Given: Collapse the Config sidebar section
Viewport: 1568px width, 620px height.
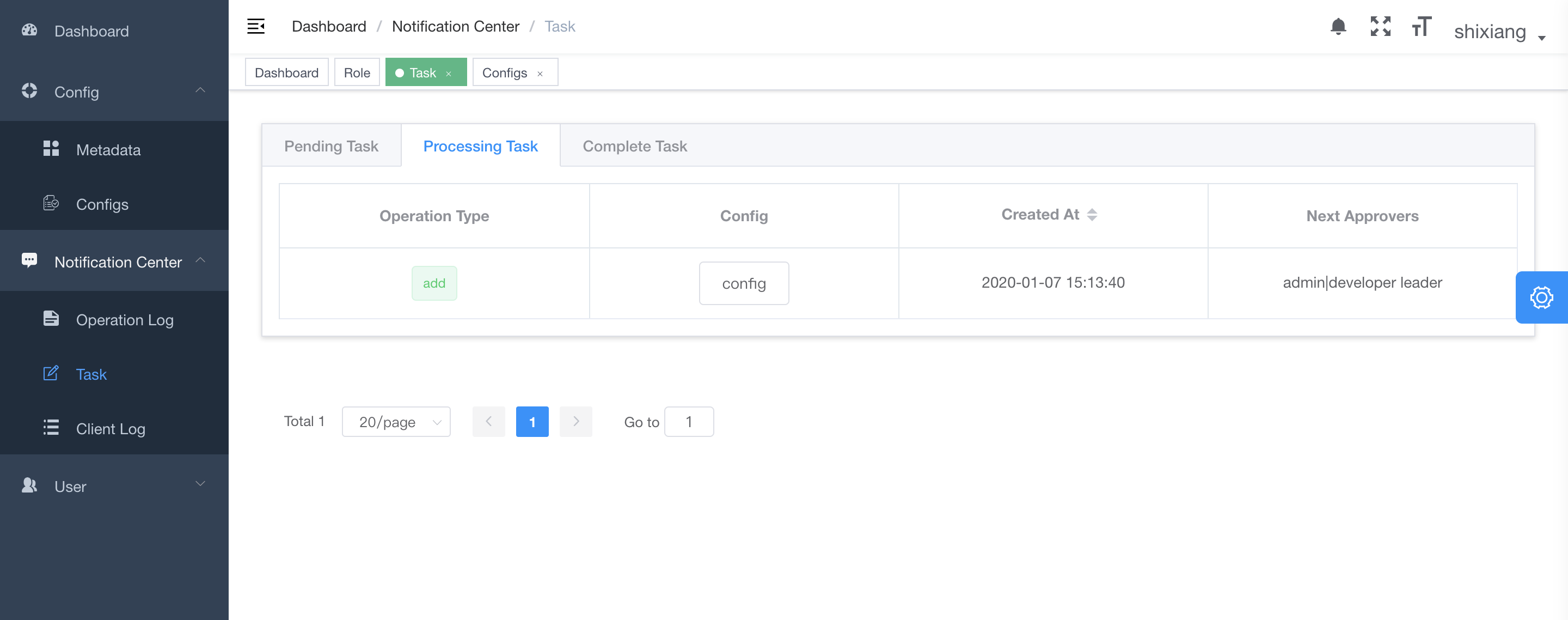Looking at the screenshot, I should [x=200, y=91].
